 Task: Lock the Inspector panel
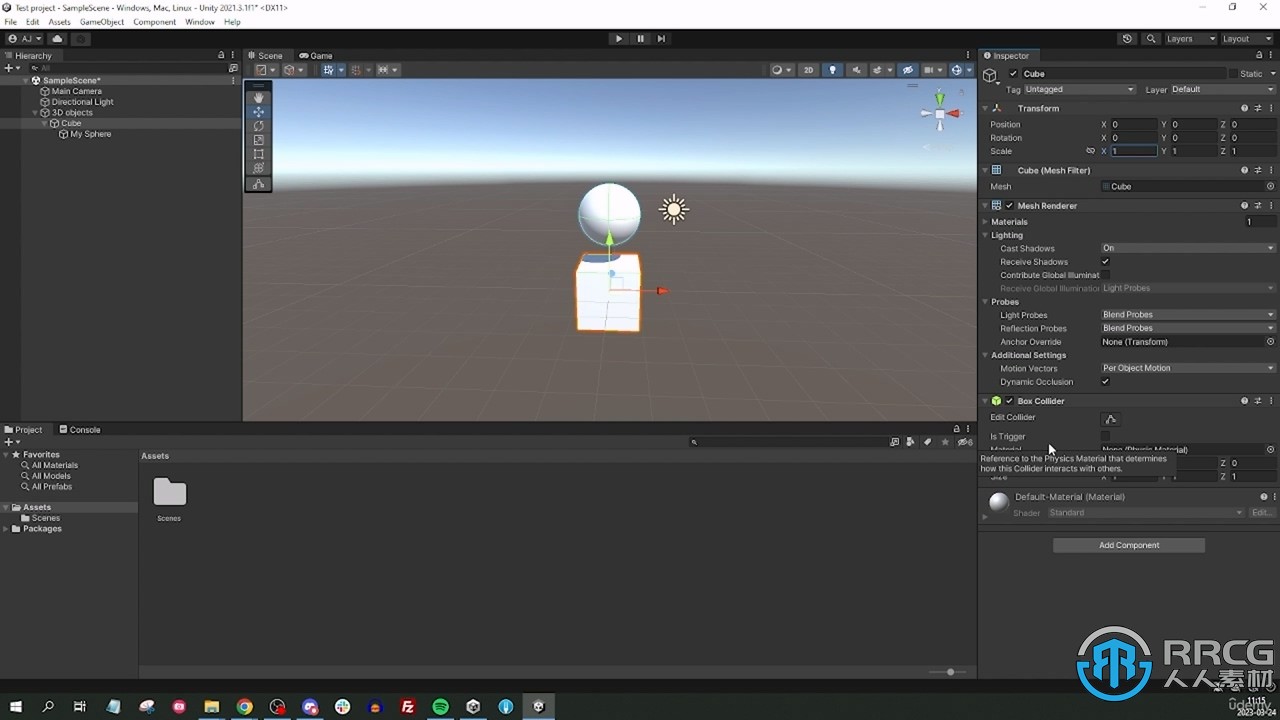pos(1258,55)
